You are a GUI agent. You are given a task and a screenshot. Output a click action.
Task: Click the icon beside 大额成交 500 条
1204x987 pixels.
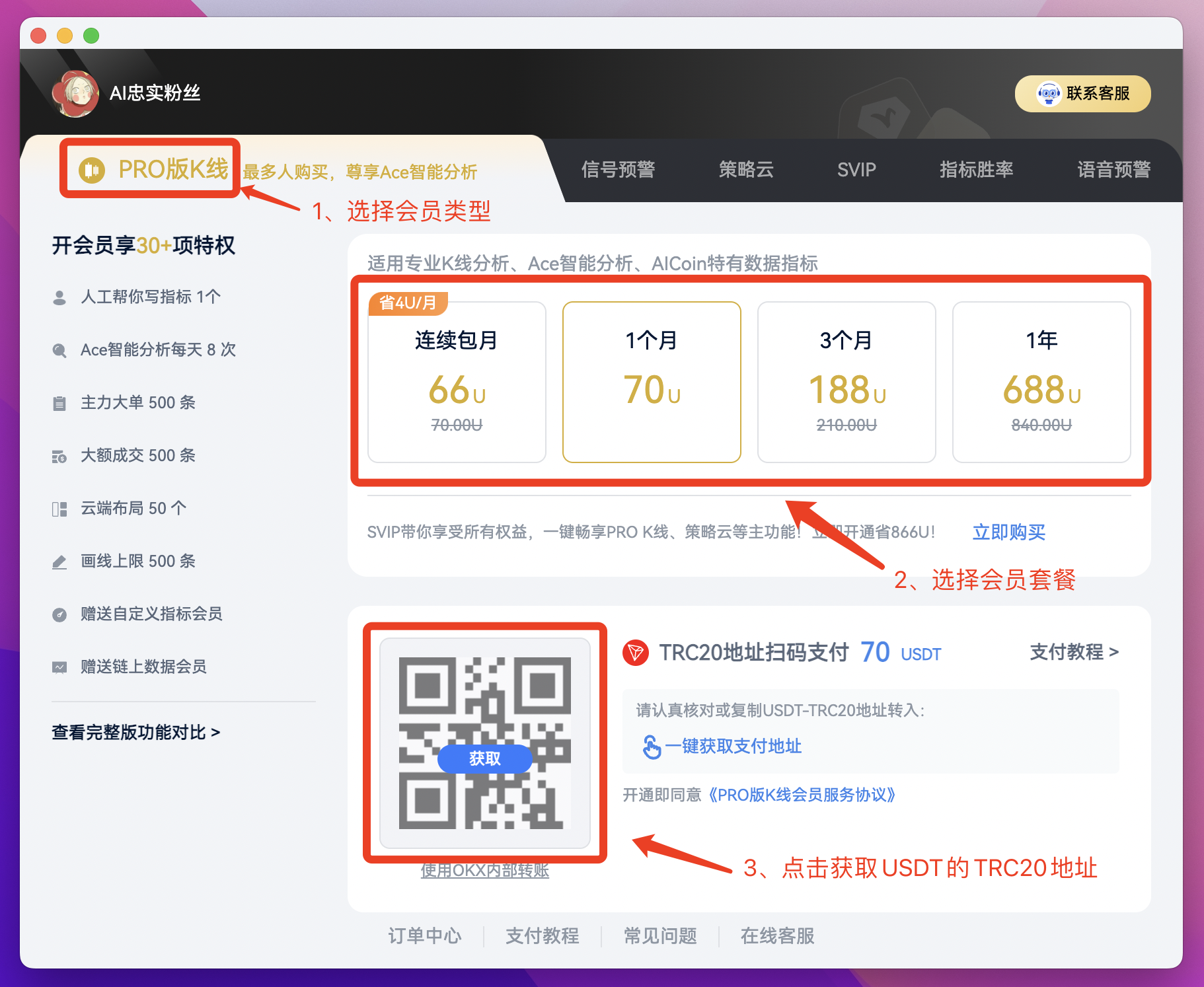tap(59, 456)
